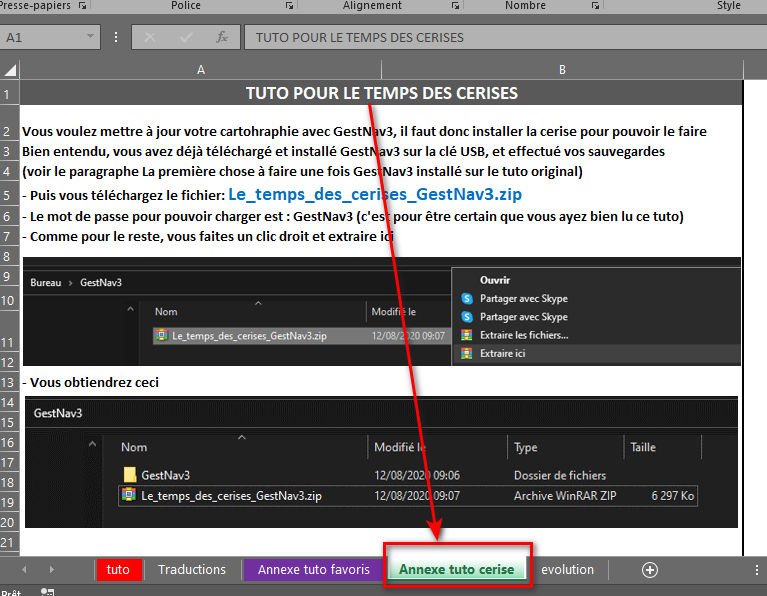Click the 'Dossier de fichiers' type text
This screenshot has height=596, width=767.
560,475
